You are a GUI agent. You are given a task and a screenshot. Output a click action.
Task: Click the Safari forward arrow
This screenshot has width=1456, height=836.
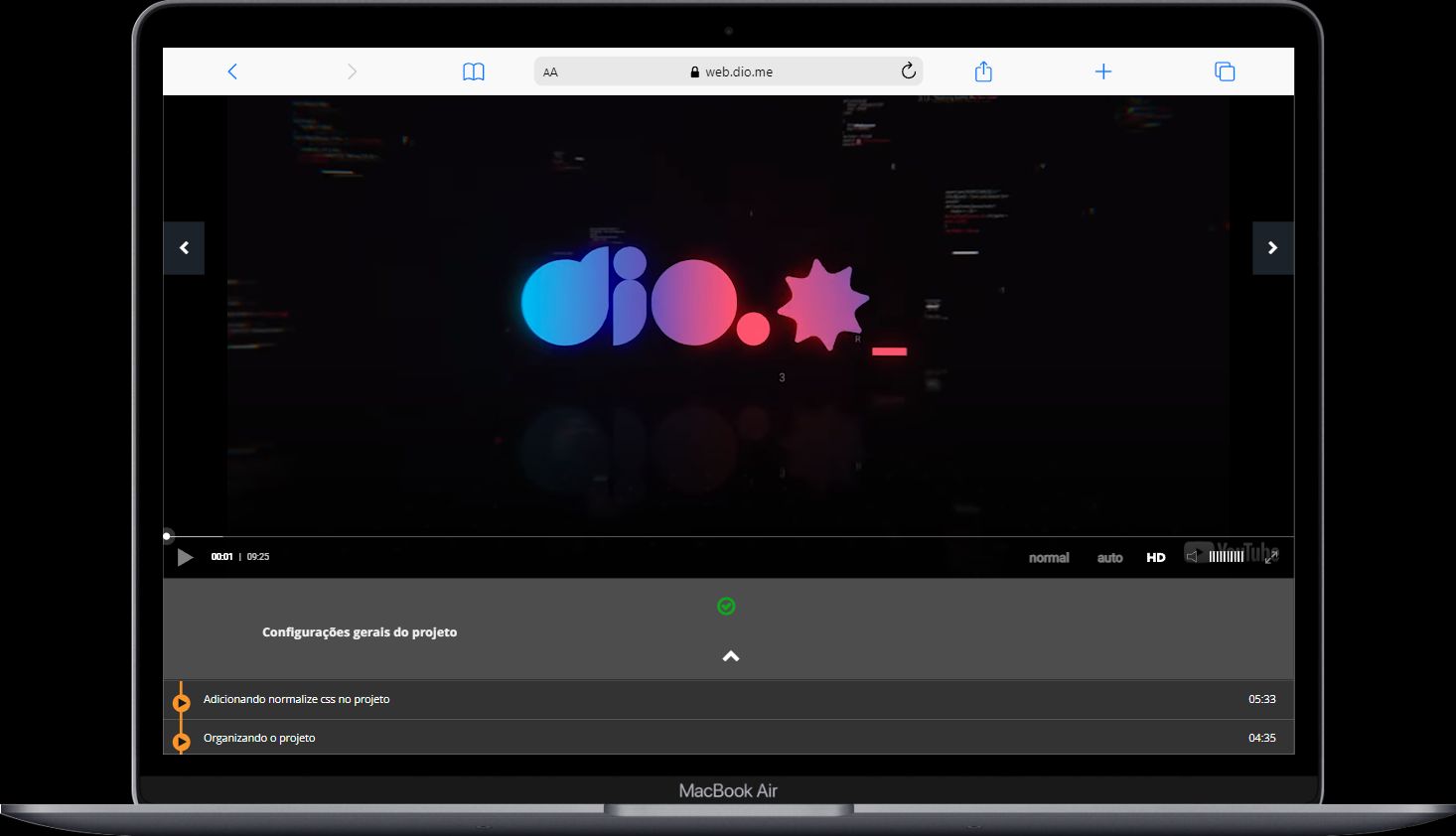pyautogui.click(x=352, y=71)
